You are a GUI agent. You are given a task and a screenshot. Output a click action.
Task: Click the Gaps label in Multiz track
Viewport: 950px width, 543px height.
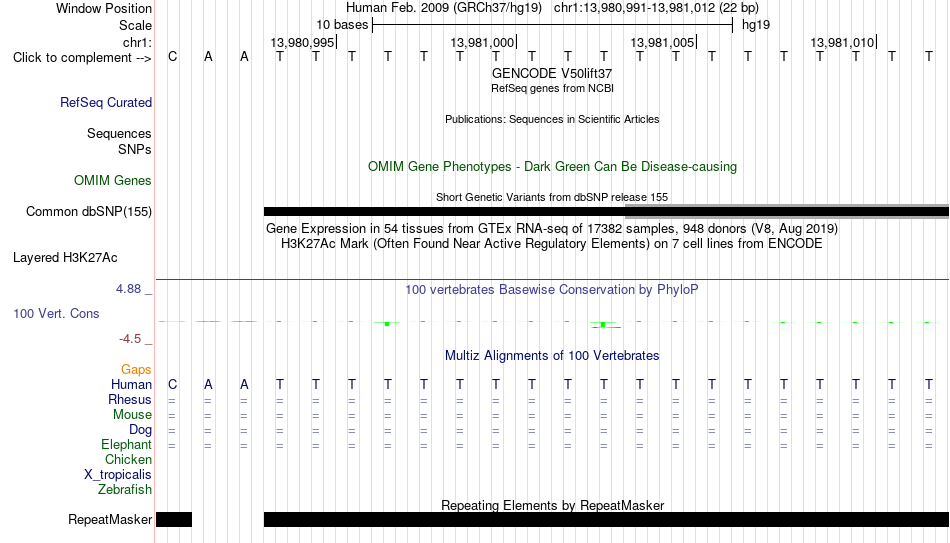[x=136, y=369]
